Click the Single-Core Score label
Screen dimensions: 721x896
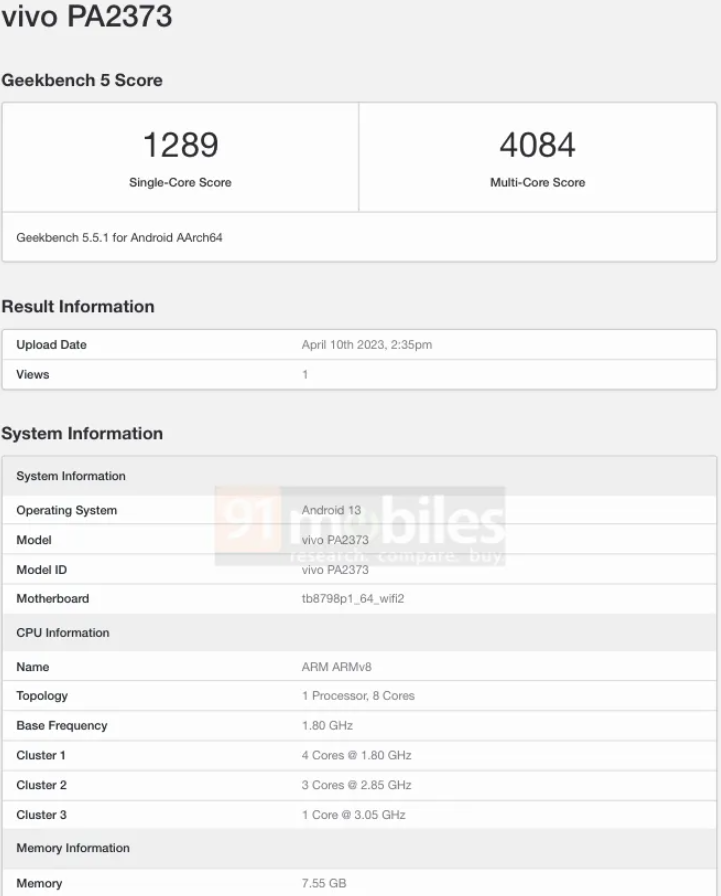[x=180, y=183]
